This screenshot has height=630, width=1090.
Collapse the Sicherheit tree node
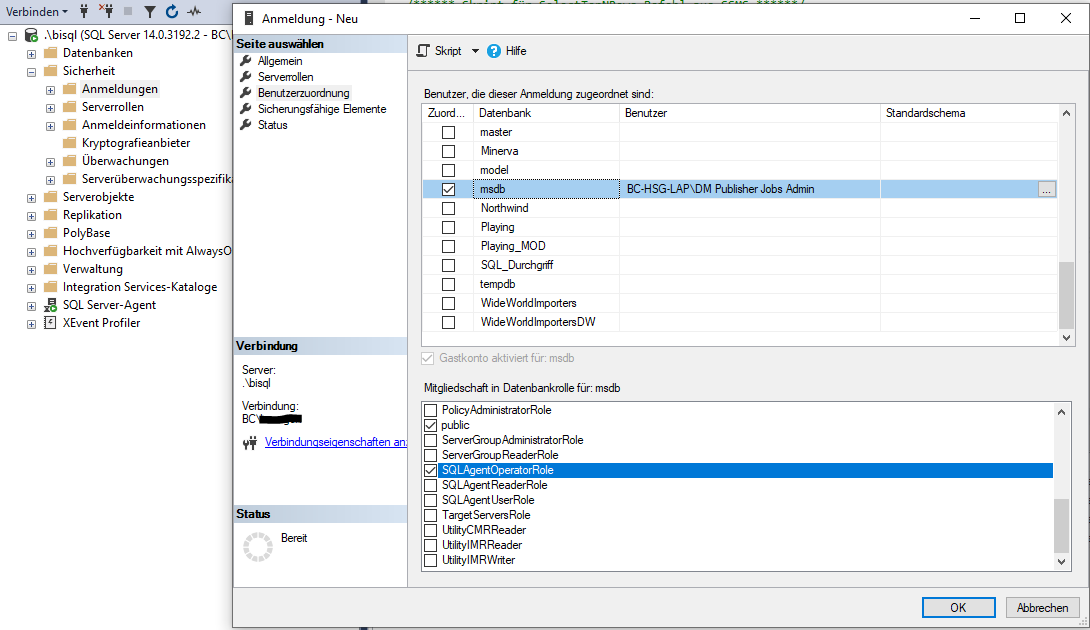click(32, 71)
